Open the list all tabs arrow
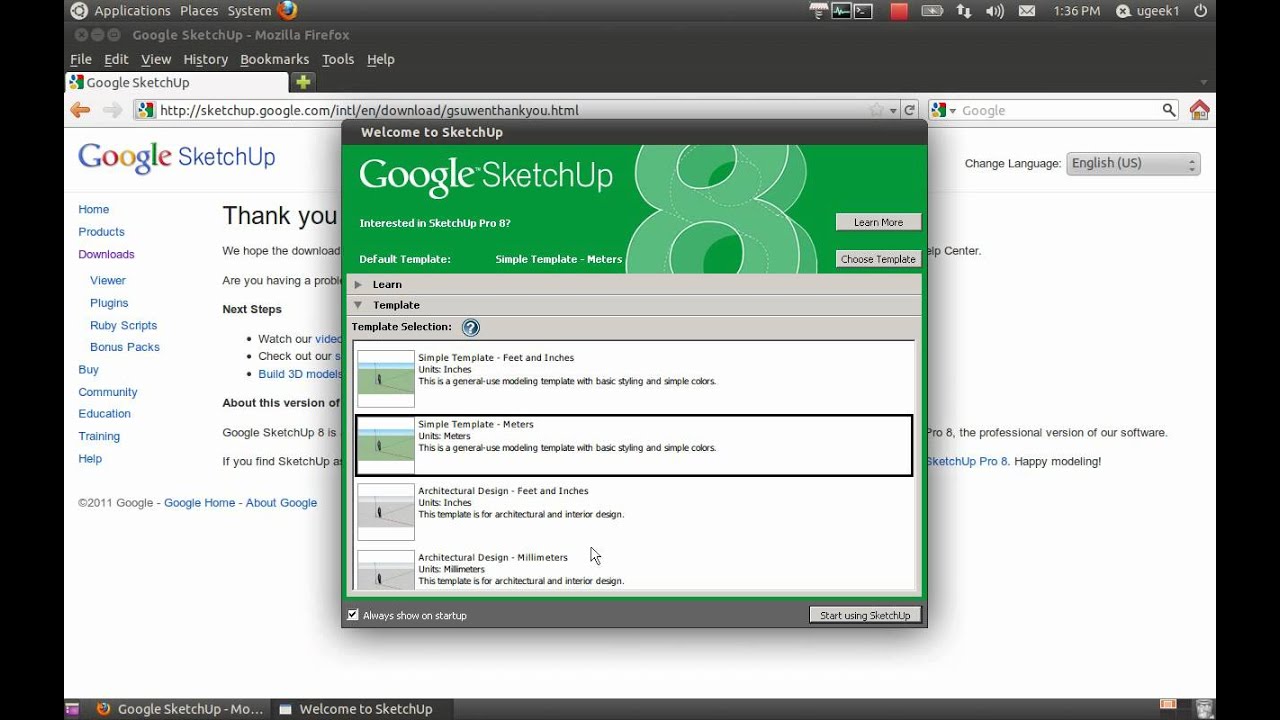Viewport: 1280px width, 720px height. click(x=1203, y=82)
